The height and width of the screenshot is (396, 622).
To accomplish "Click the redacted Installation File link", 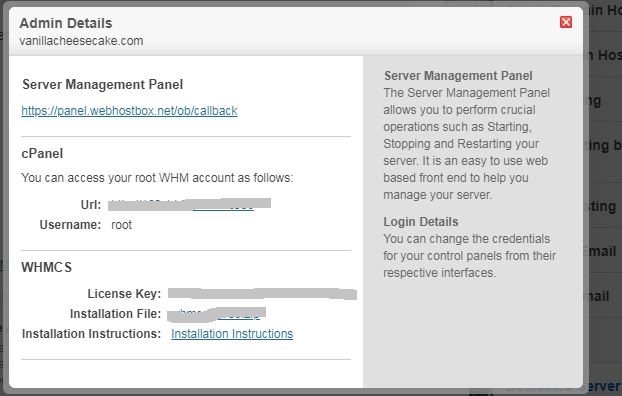I will click(x=216, y=314).
